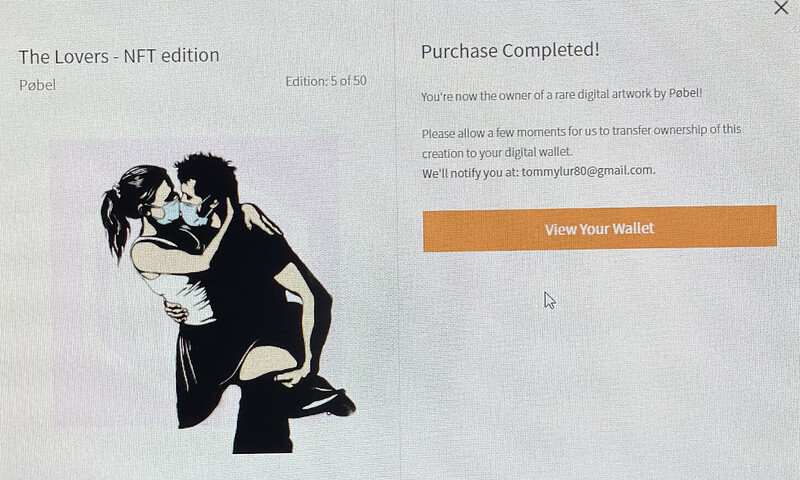Click the Purchase Completed! heading
The width and height of the screenshot is (800, 480).
510,50
